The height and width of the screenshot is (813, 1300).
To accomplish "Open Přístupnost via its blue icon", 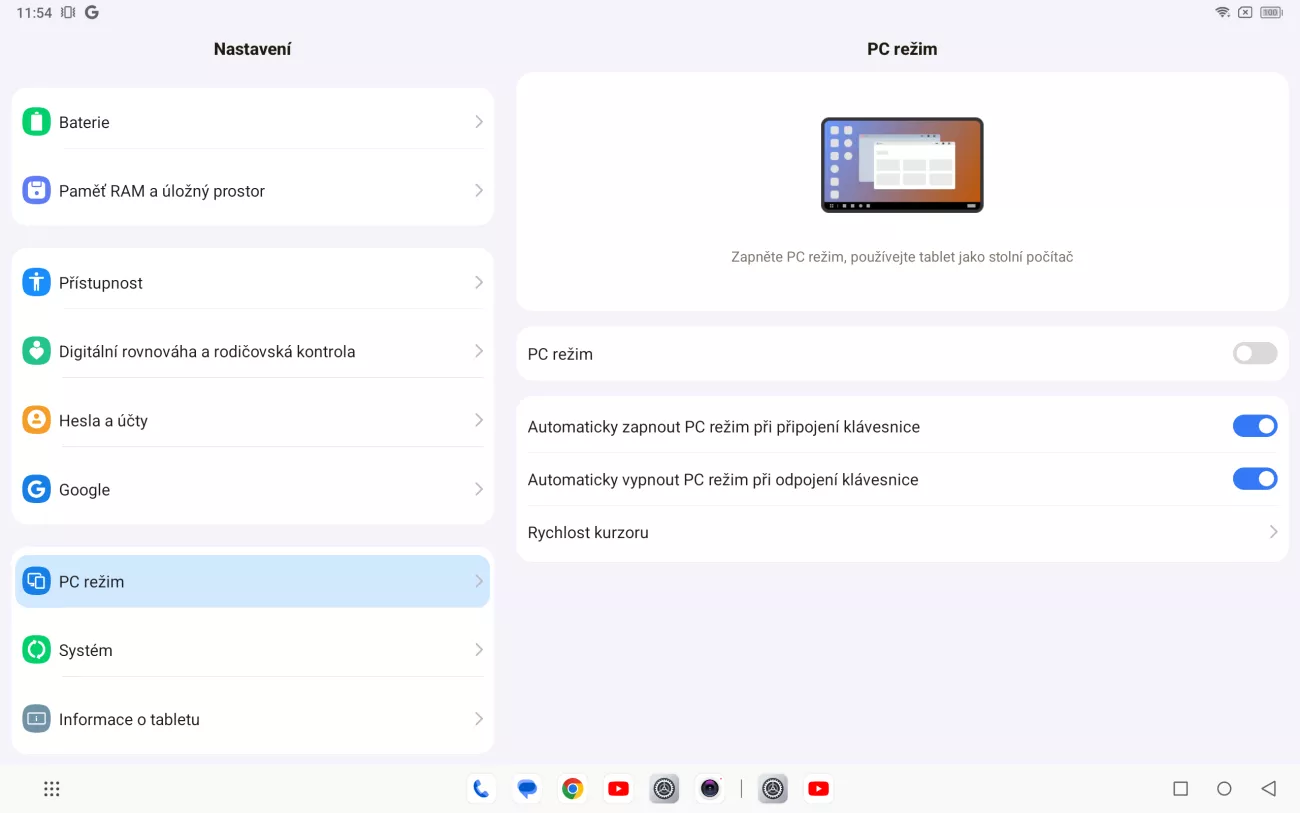I will tap(37, 283).
